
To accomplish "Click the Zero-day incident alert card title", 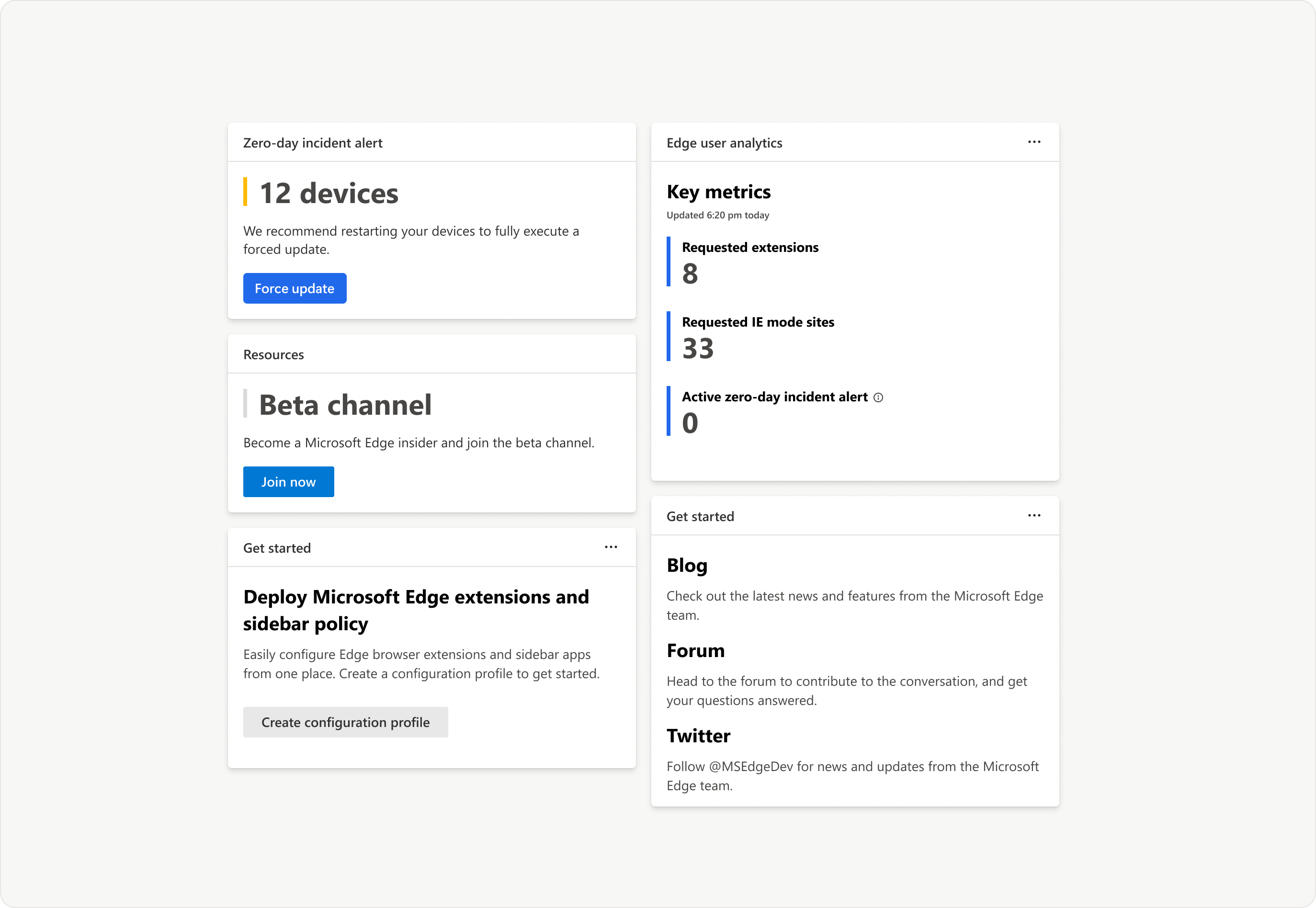I will coord(313,143).
